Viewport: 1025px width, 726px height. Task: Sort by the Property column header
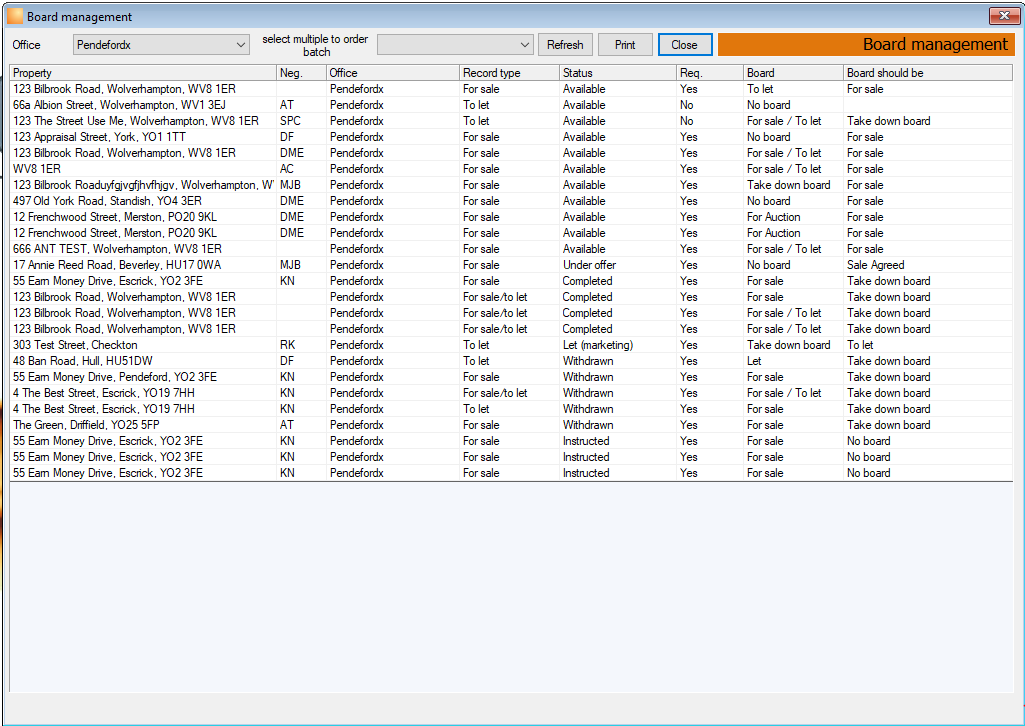coord(143,73)
